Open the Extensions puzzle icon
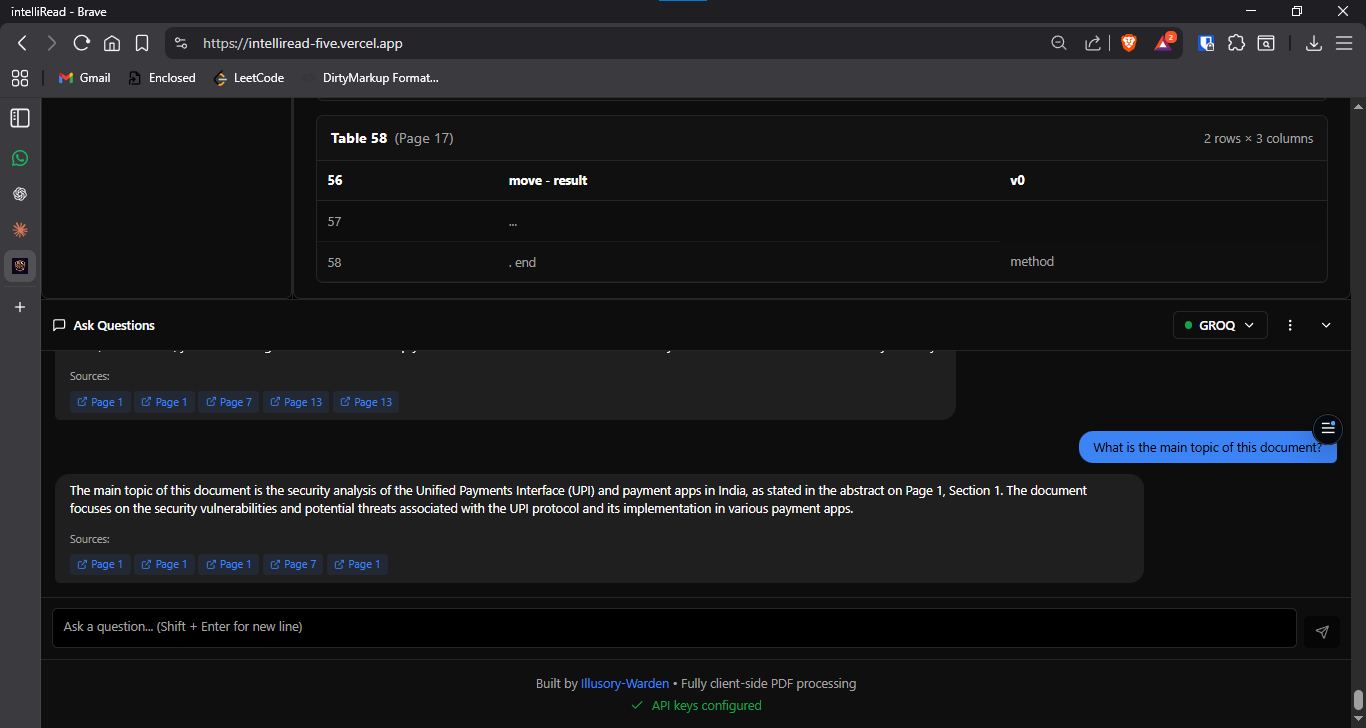This screenshot has width=1366, height=728. click(1237, 43)
